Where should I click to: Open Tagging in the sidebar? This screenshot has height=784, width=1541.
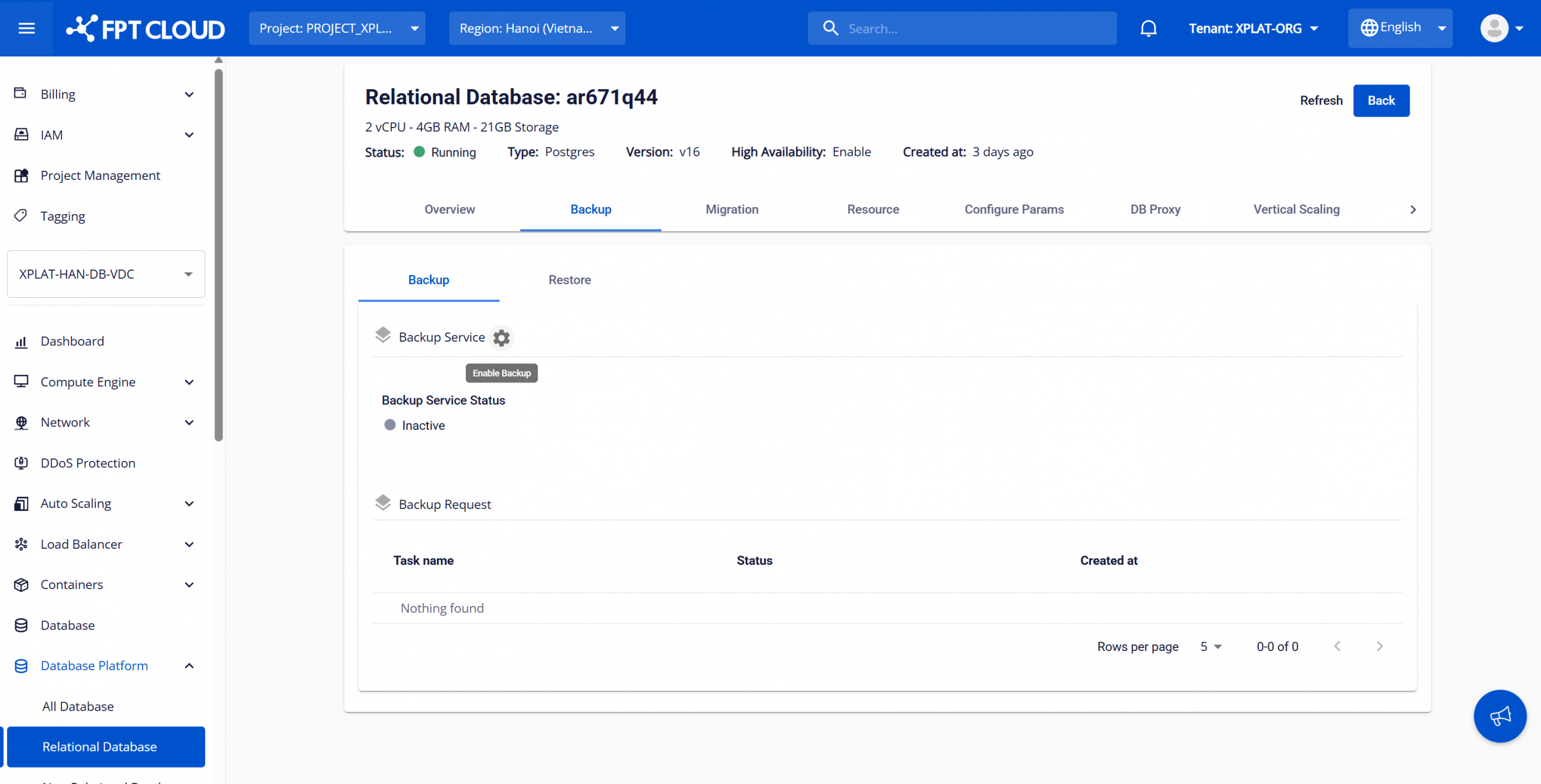coord(63,216)
